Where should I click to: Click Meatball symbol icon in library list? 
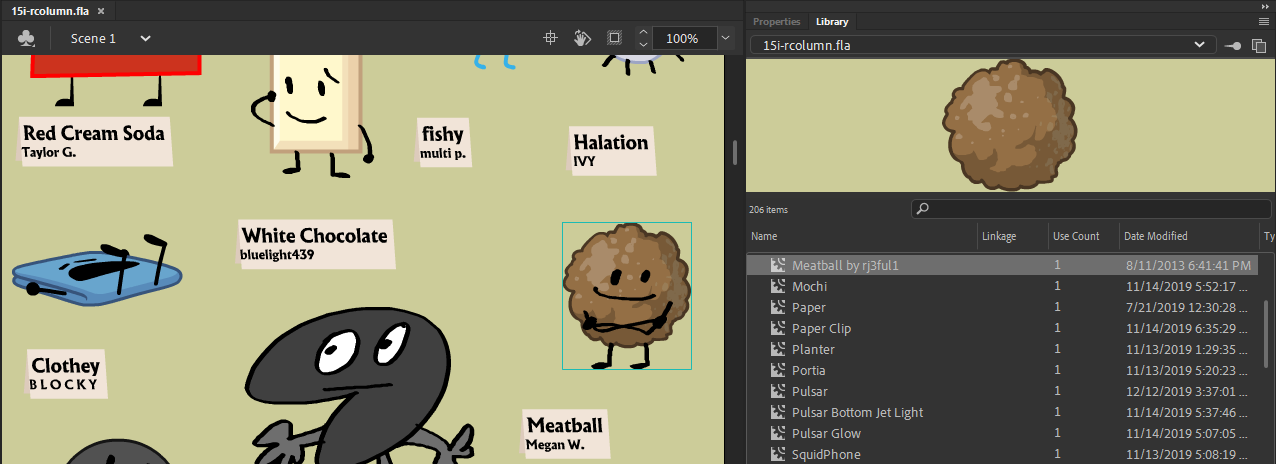(x=776, y=266)
